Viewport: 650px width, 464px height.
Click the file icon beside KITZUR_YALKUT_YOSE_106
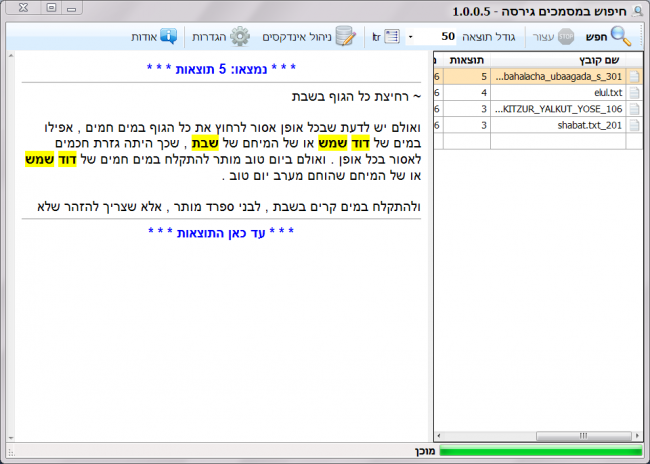(x=634, y=109)
